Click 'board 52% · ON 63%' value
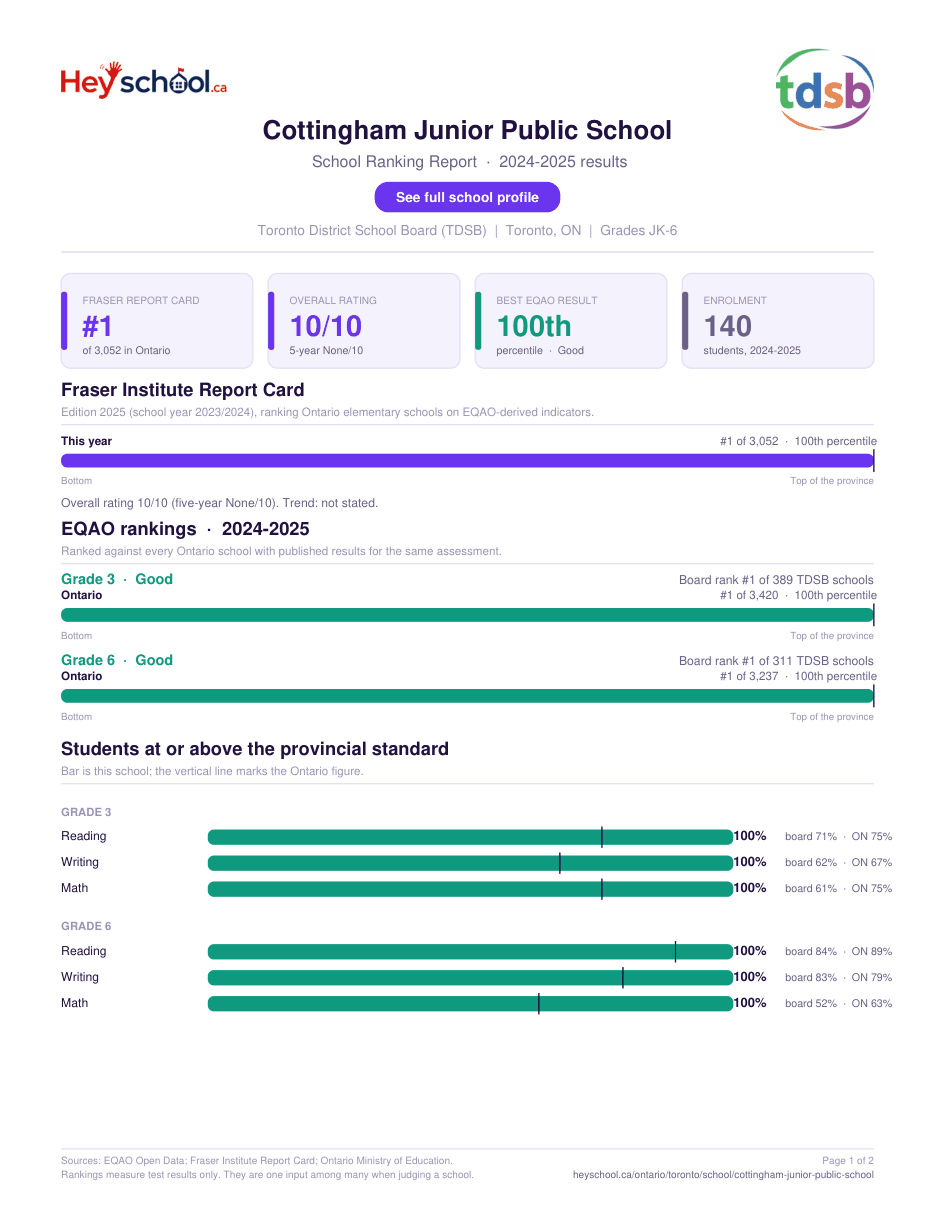The width and height of the screenshot is (935, 1210). (838, 1004)
